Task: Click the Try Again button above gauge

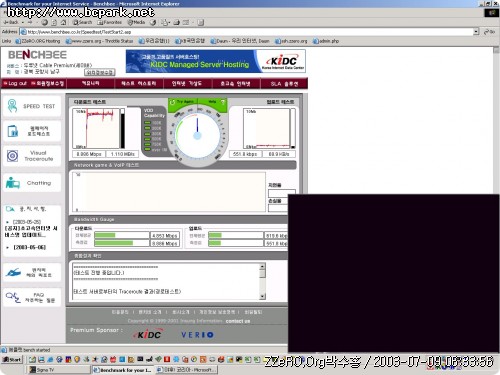Action: 183,102
